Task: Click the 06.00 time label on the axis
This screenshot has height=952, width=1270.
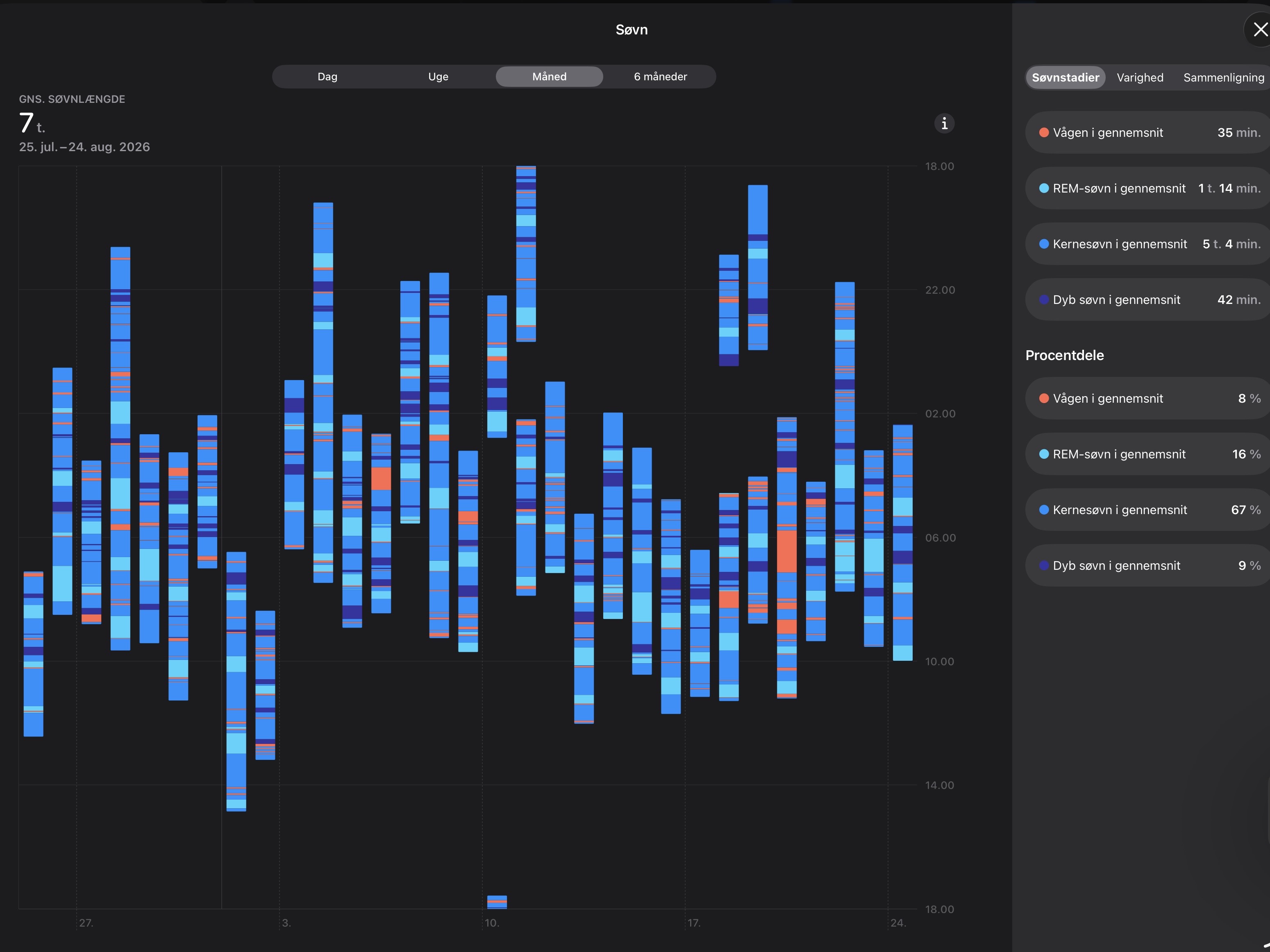Action: pyautogui.click(x=940, y=538)
